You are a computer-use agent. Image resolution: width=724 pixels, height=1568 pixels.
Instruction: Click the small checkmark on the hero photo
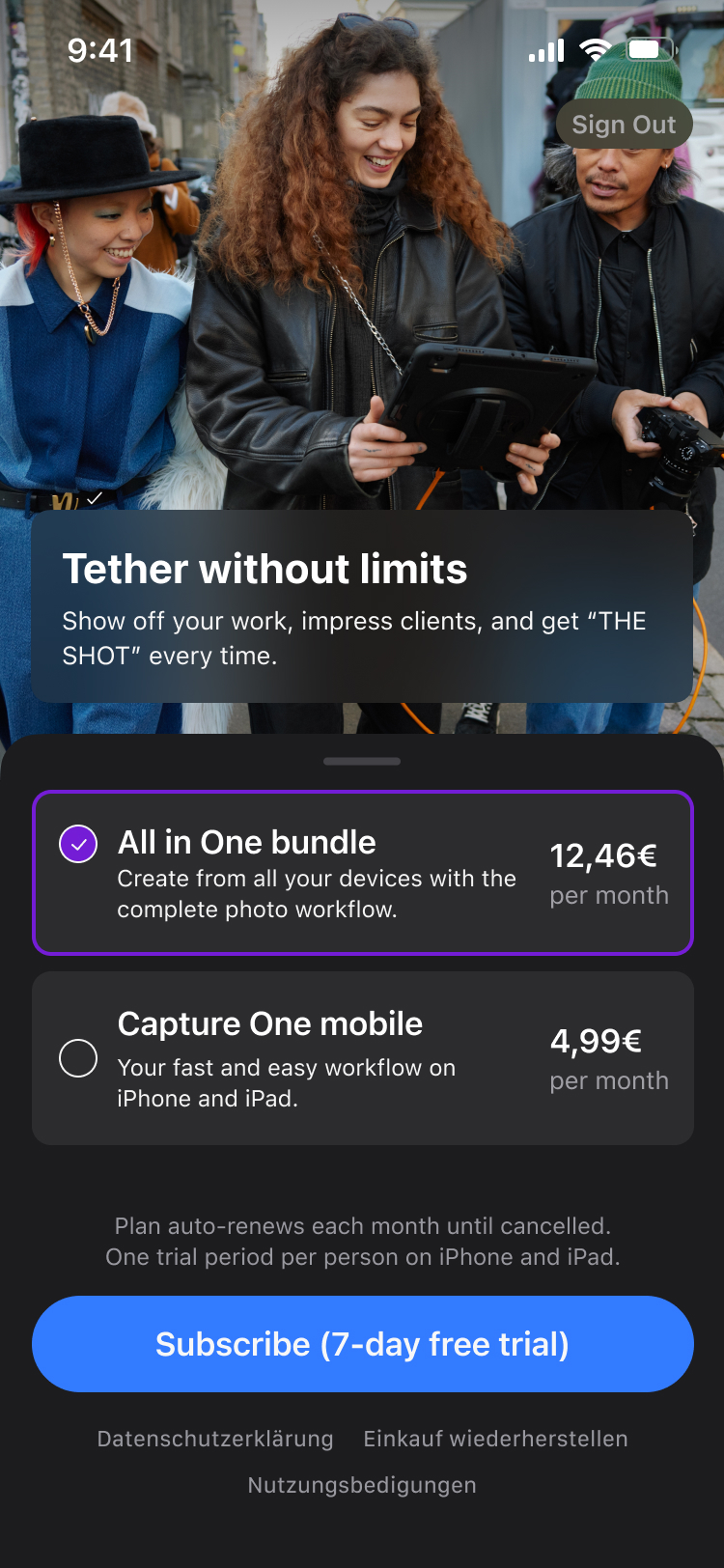[x=95, y=498]
